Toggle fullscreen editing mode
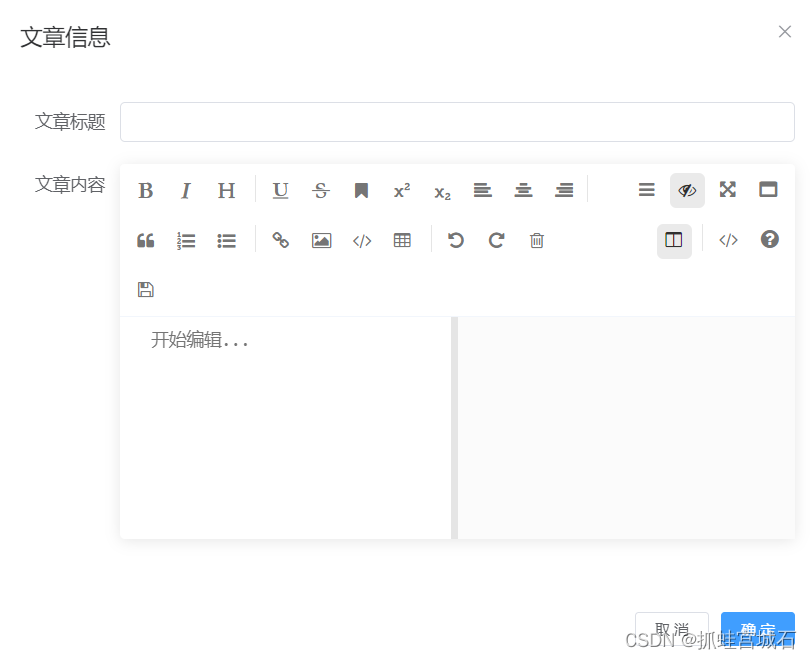Image resolution: width=812 pixels, height=659 pixels. point(727,190)
